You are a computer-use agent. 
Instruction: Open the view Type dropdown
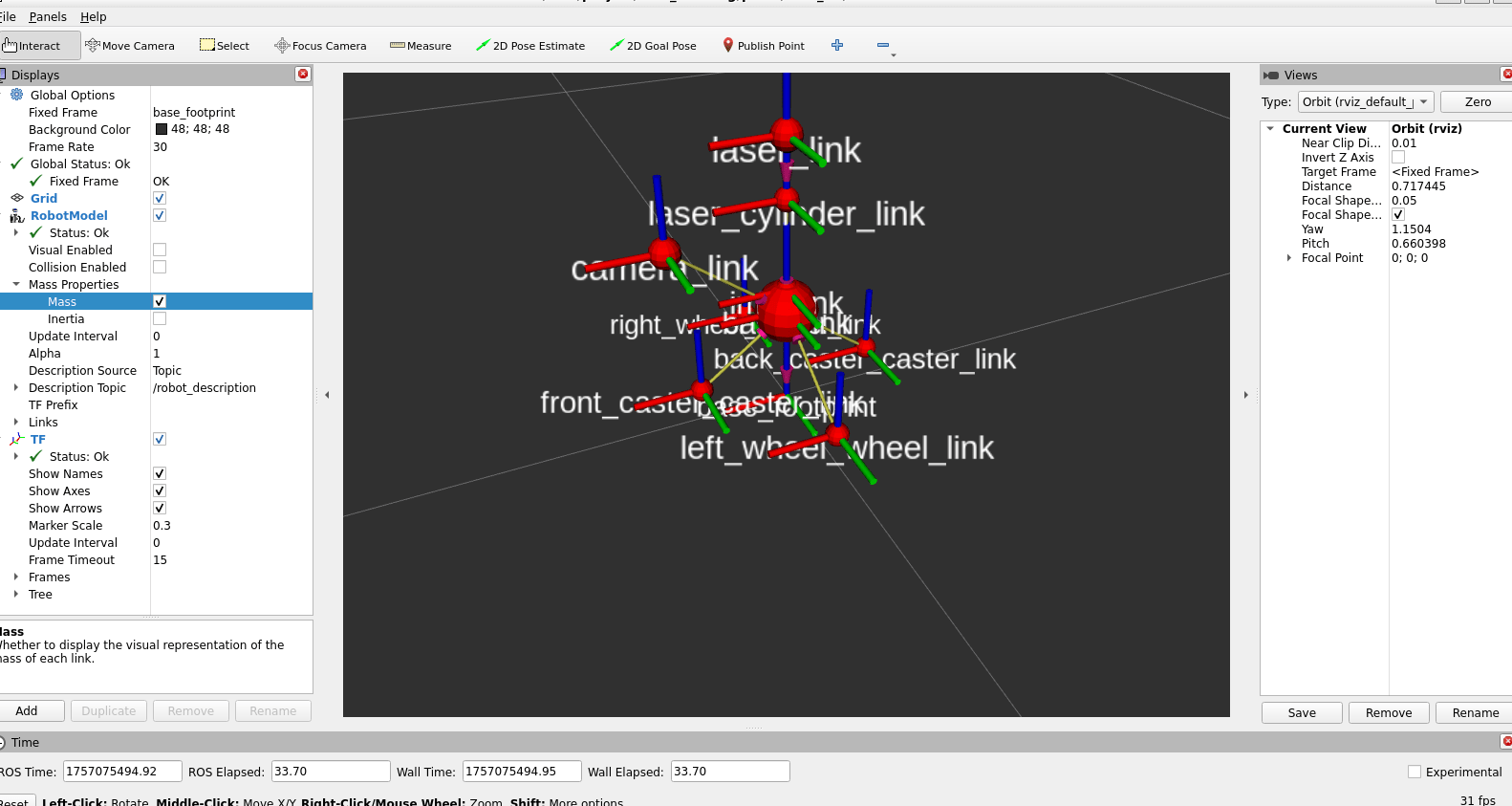[x=1365, y=102]
